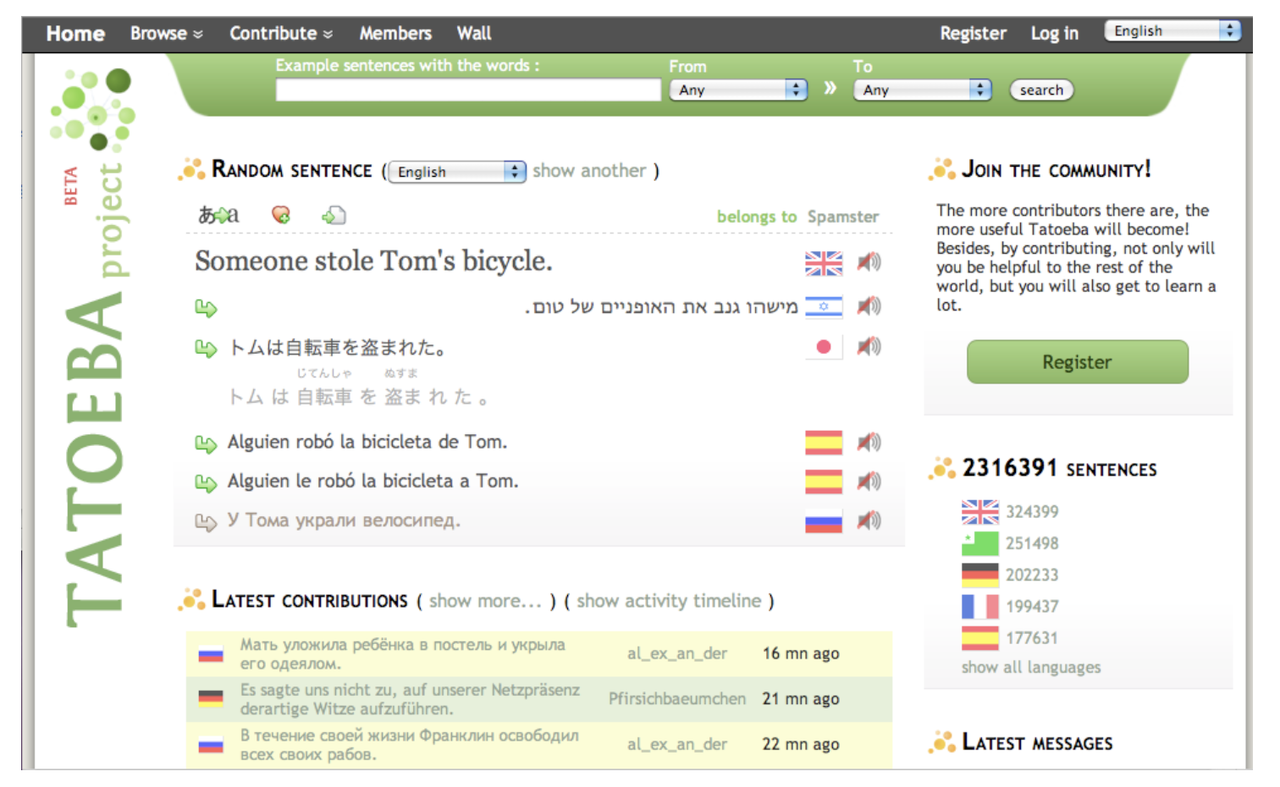Click UK flag in sentence statistics
This screenshot has height=787, width=1280.
[x=980, y=512]
